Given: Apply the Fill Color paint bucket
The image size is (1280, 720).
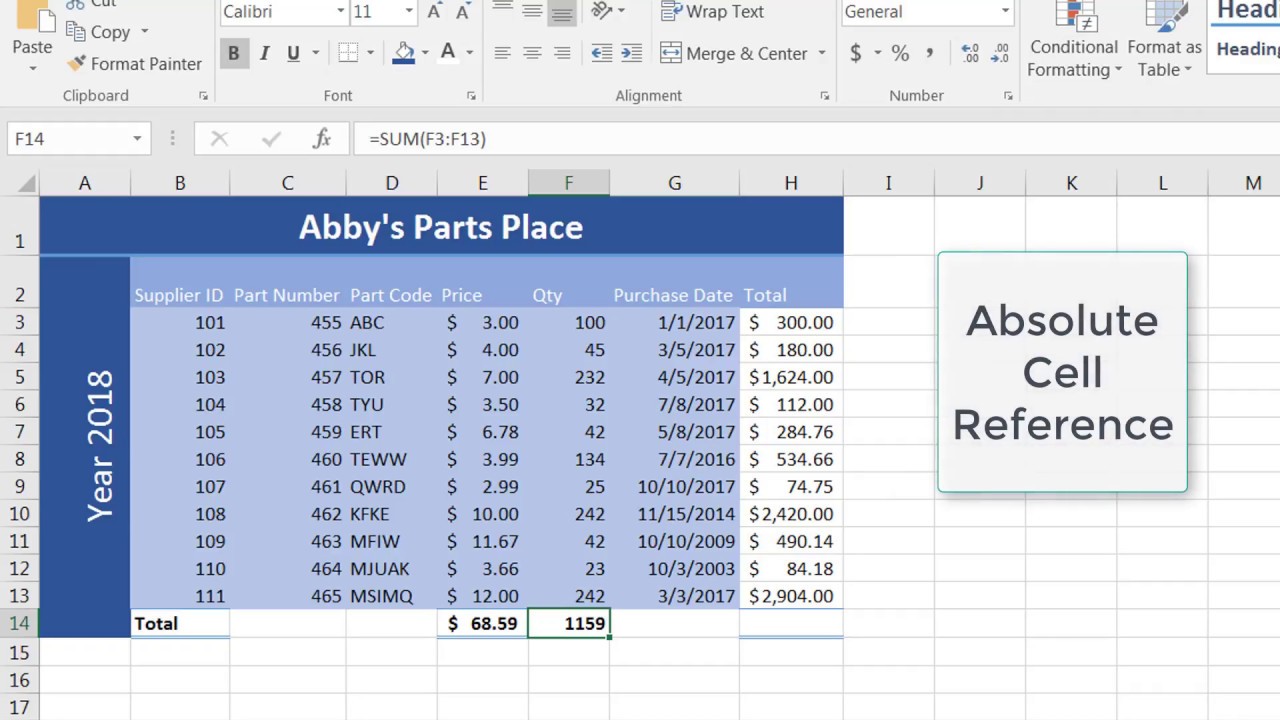Looking at the screenshot, I should 404,53.
